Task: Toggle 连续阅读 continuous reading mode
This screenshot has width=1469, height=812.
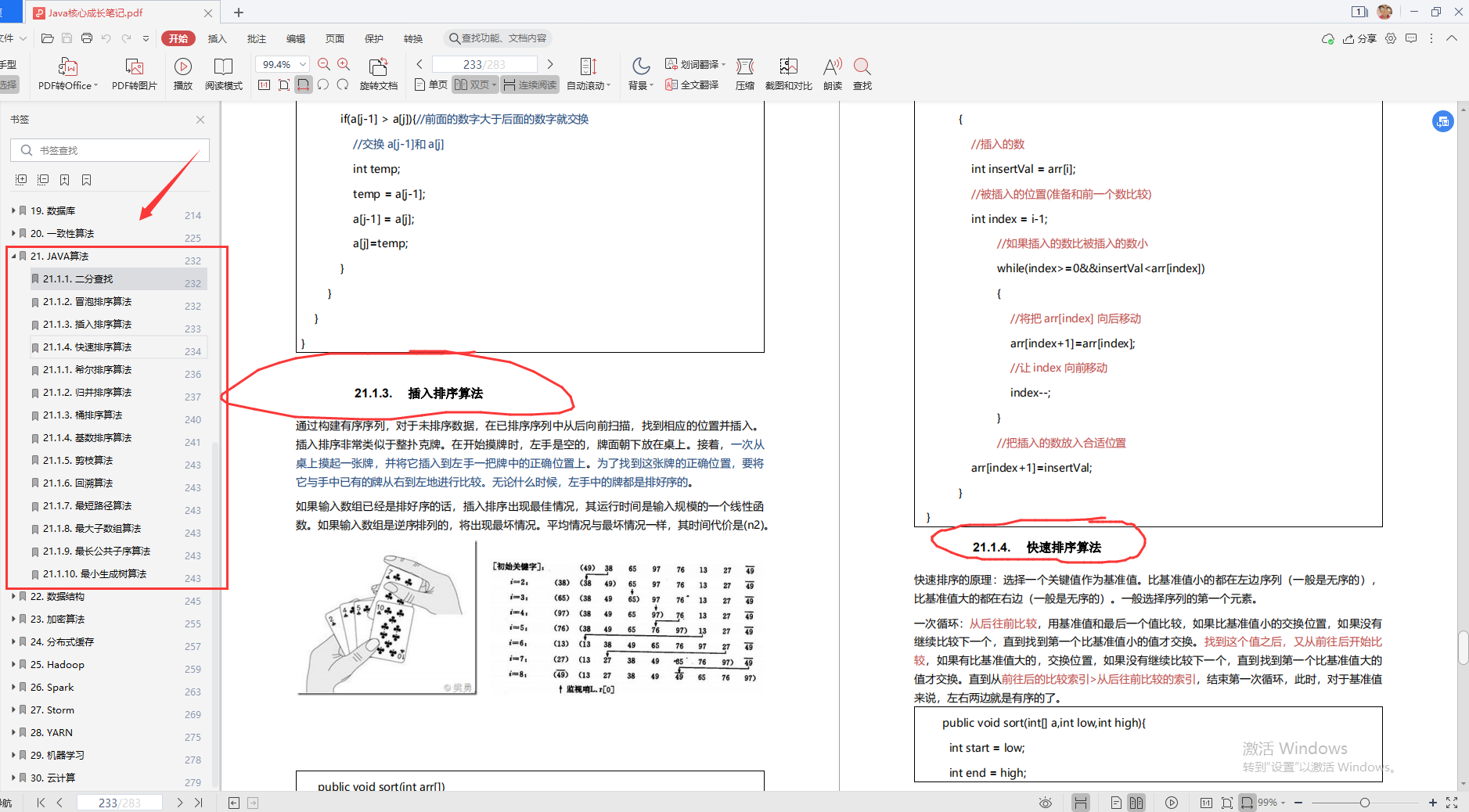Action: pos(530,84)
